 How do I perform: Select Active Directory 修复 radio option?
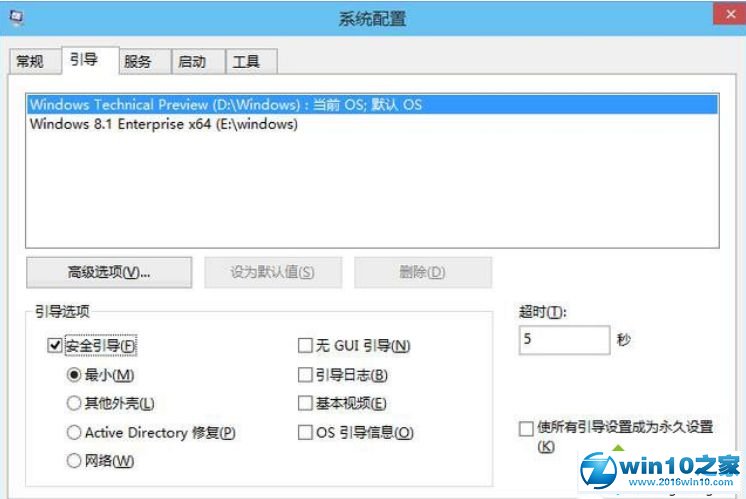pos(73,433)
